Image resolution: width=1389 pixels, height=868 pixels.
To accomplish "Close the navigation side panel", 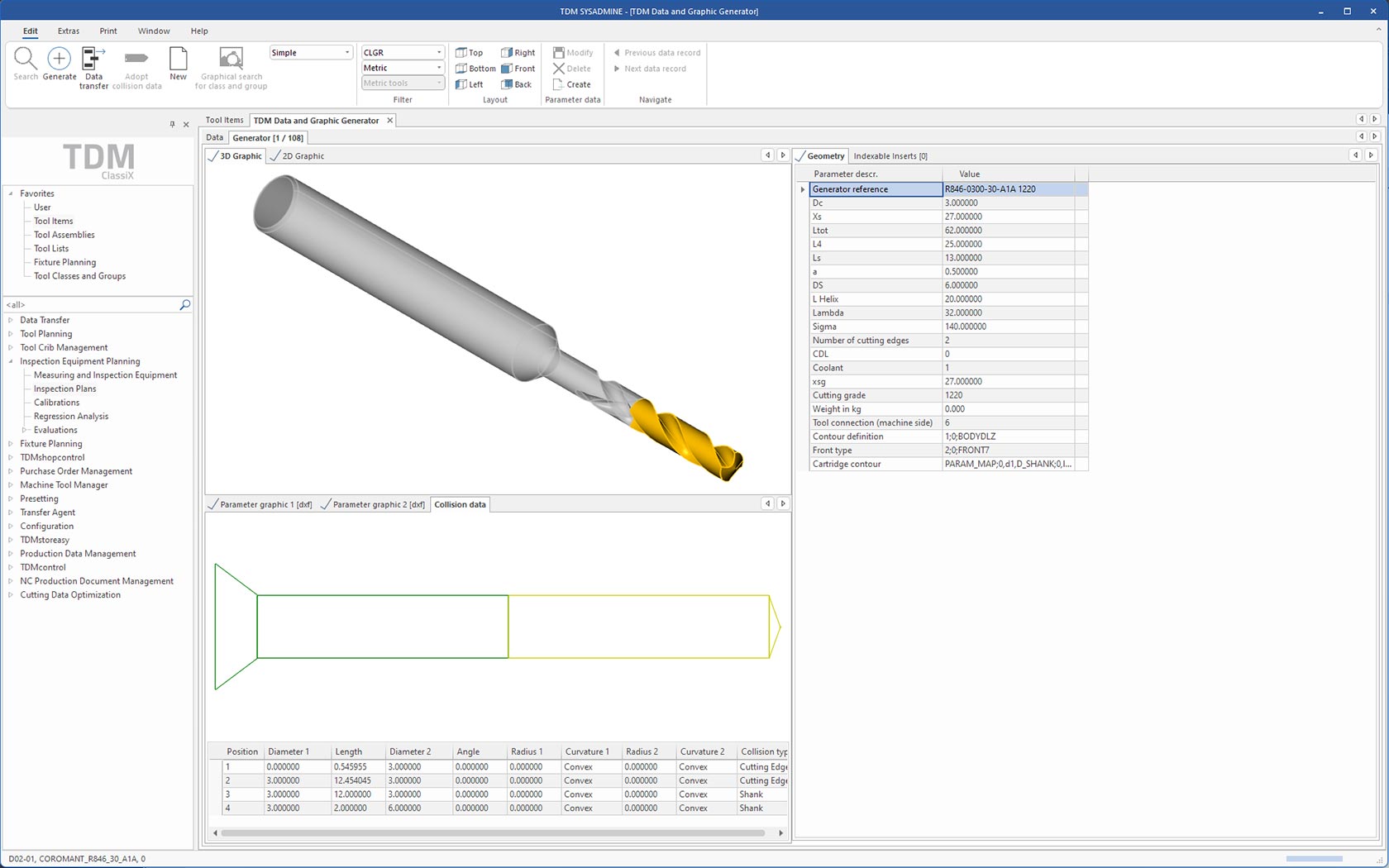I will [x=186, y=124].
